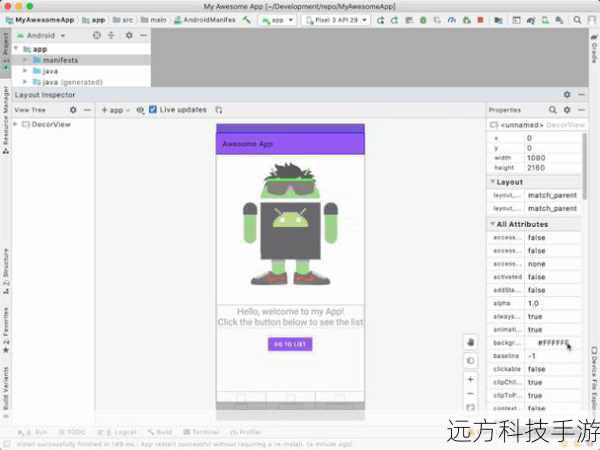Open the '+ app' process selector dropdown
The width and height of the screenshot is (600, 450).
[x=116, y=110]
